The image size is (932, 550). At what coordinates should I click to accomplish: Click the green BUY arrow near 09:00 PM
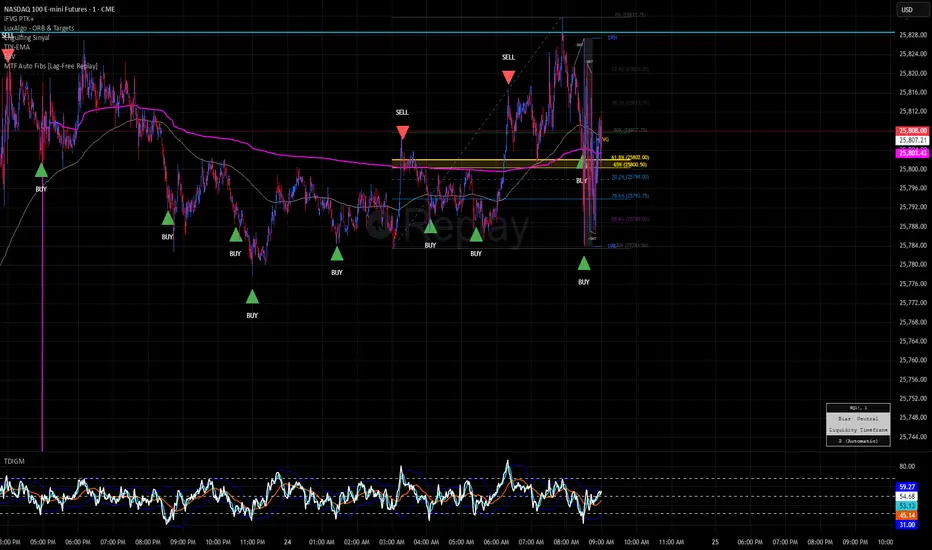coord(168,218)
